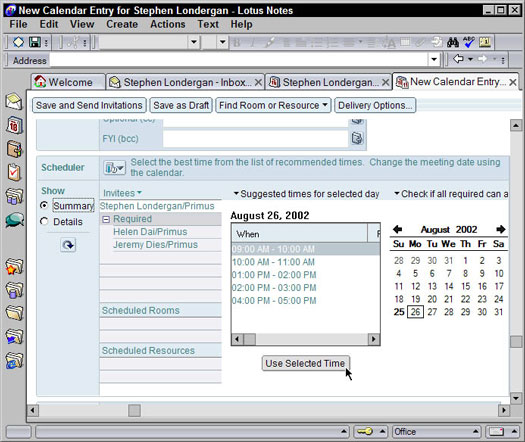The height and width of the screenshot is (442, 525).
Task: Select August 27 in the calendar
Action: [x=432, y=312]
